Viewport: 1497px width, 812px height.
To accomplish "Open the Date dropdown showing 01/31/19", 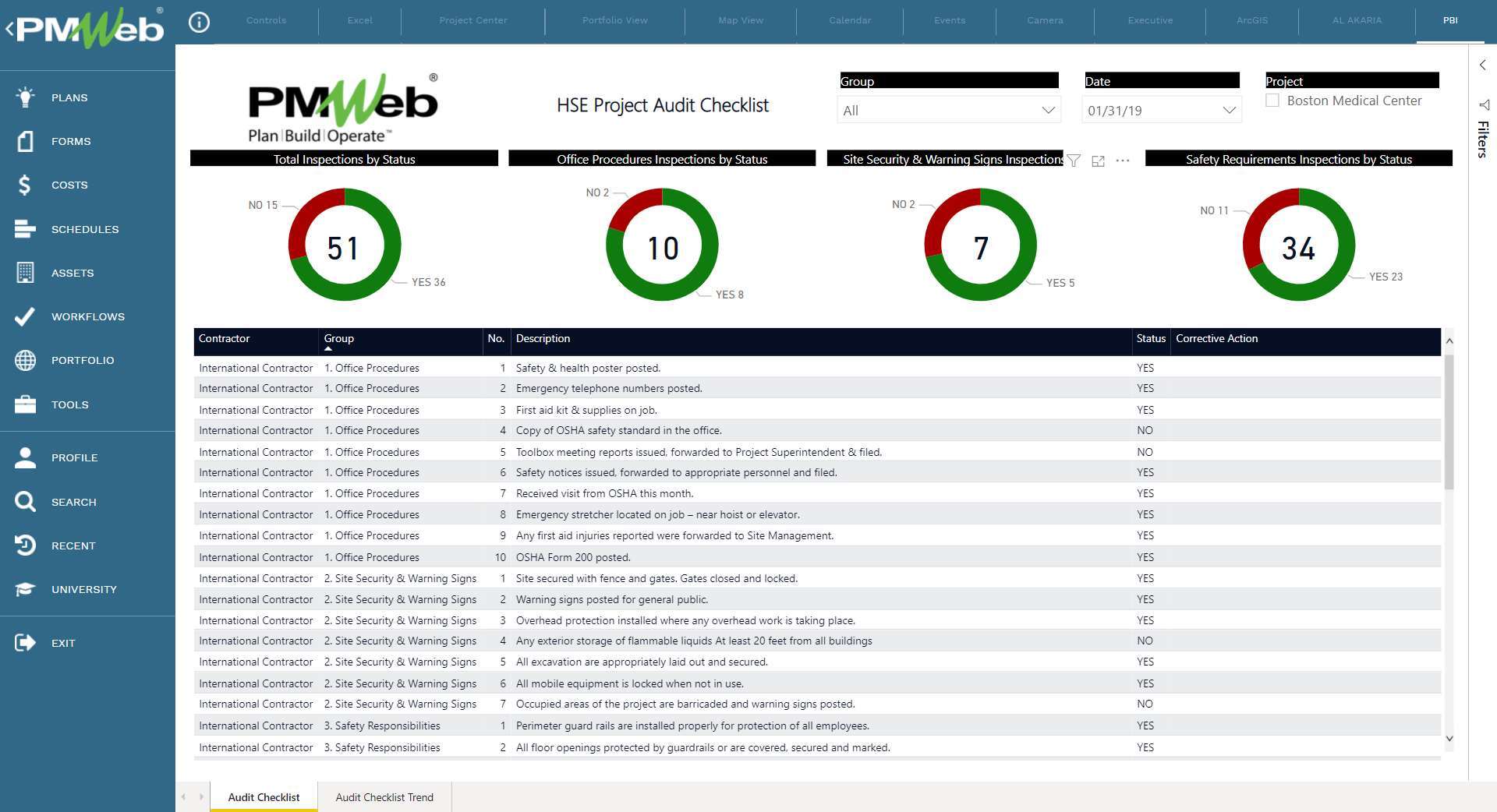I will click(1229, 111).
